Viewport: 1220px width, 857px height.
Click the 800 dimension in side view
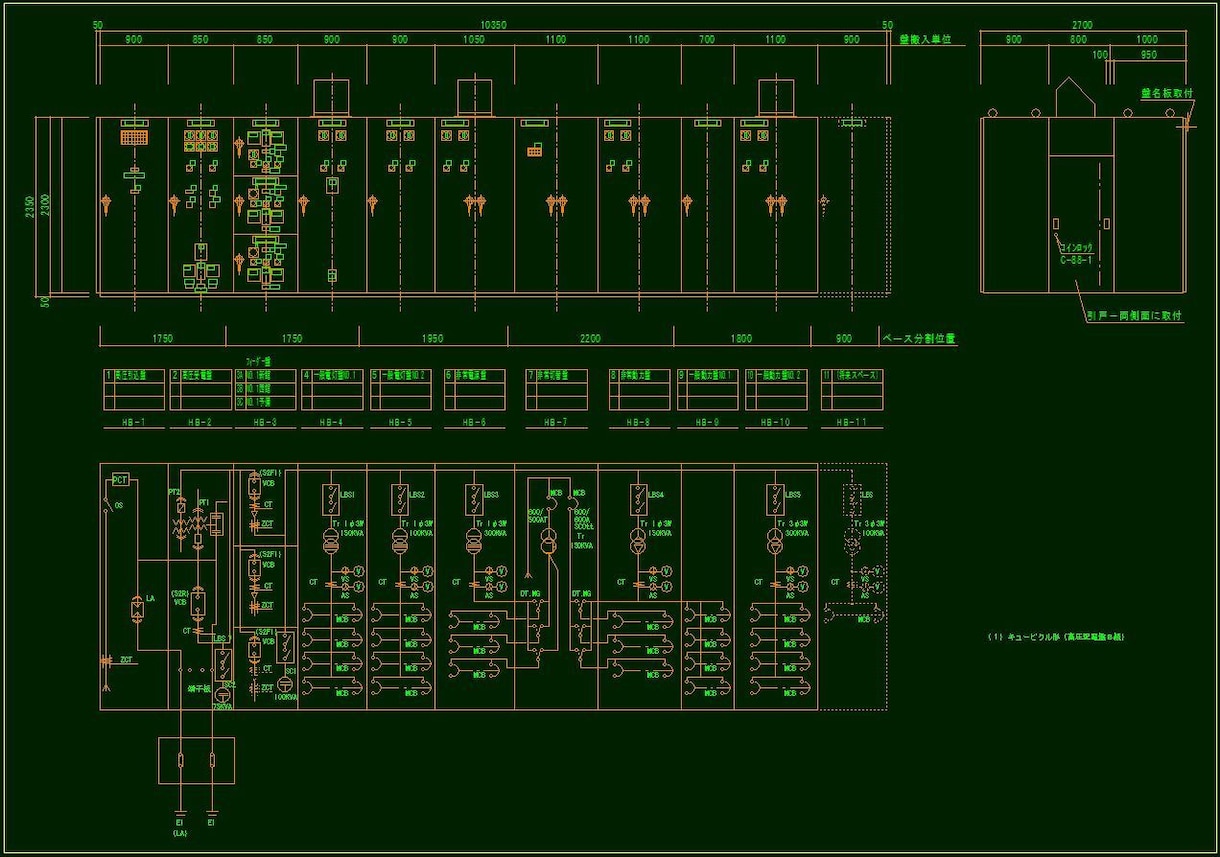pos(1077,39)
